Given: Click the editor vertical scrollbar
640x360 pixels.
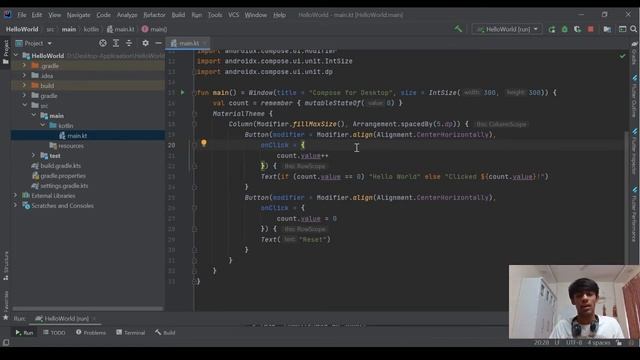Looking at the screenshot, I should click(x=627, y=198).
